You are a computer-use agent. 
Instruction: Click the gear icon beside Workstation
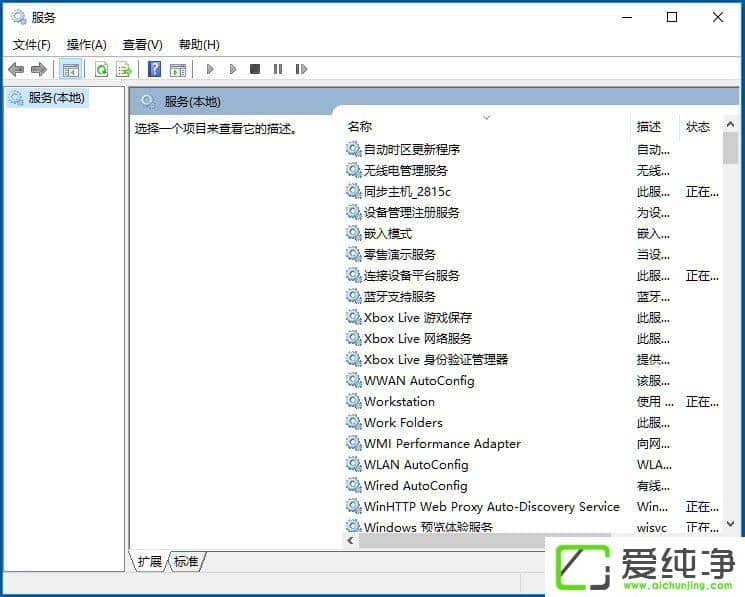(x=353, y=401)
